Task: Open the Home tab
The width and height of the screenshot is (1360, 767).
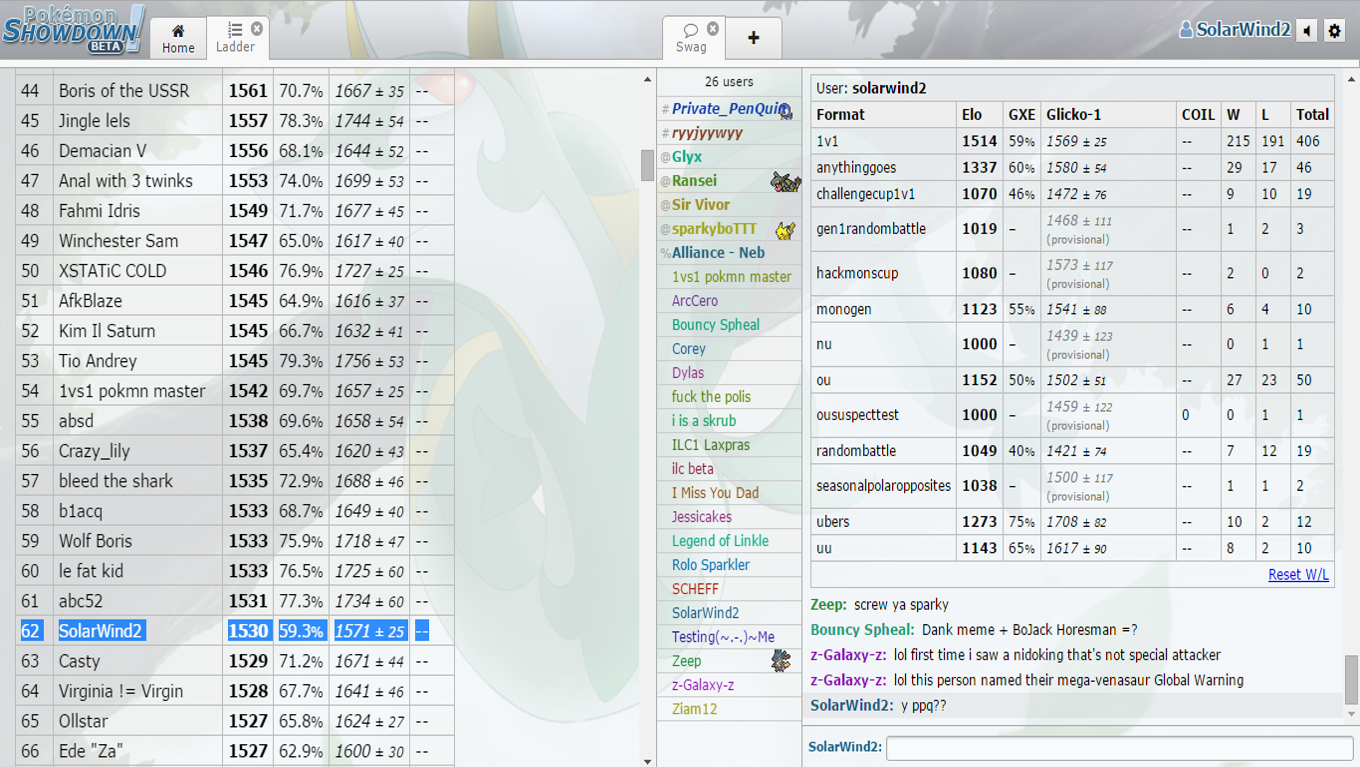Action: pos(178,38)
